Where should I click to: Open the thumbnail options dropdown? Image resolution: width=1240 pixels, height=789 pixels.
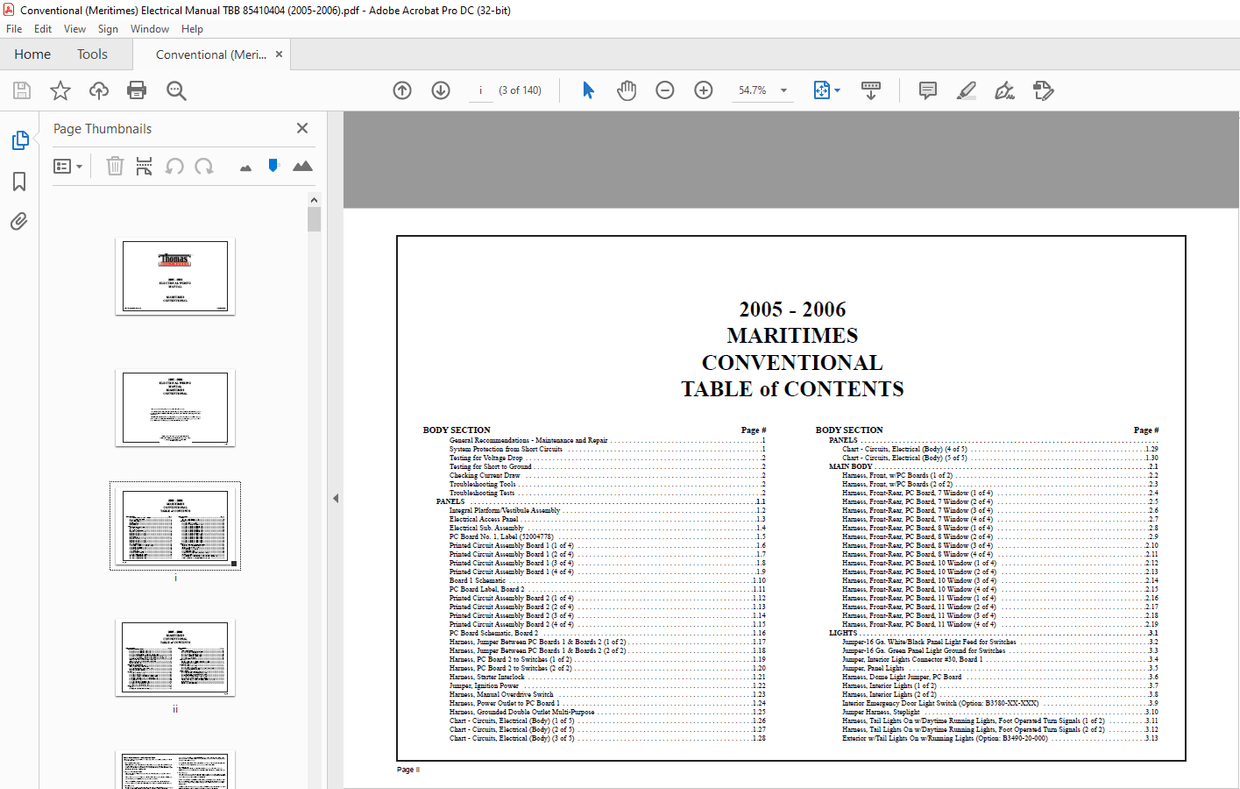pos(68,166)
